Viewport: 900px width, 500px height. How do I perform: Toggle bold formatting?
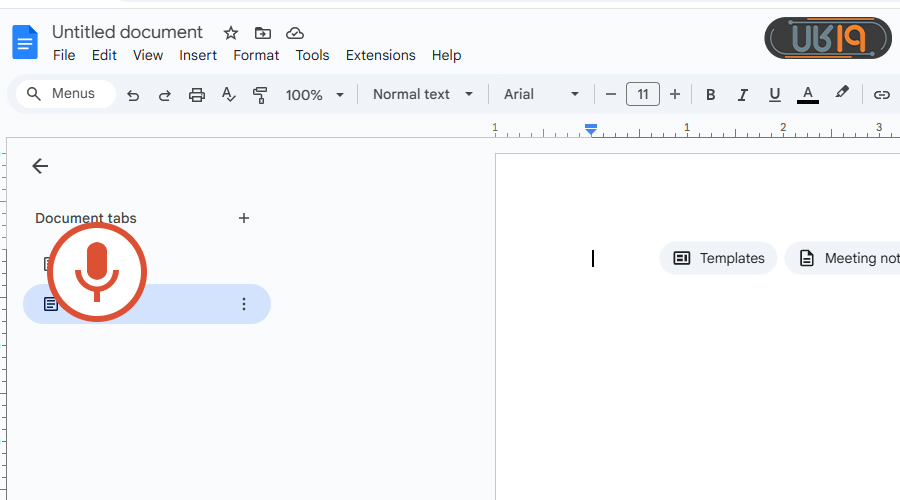tap(711, 95)
